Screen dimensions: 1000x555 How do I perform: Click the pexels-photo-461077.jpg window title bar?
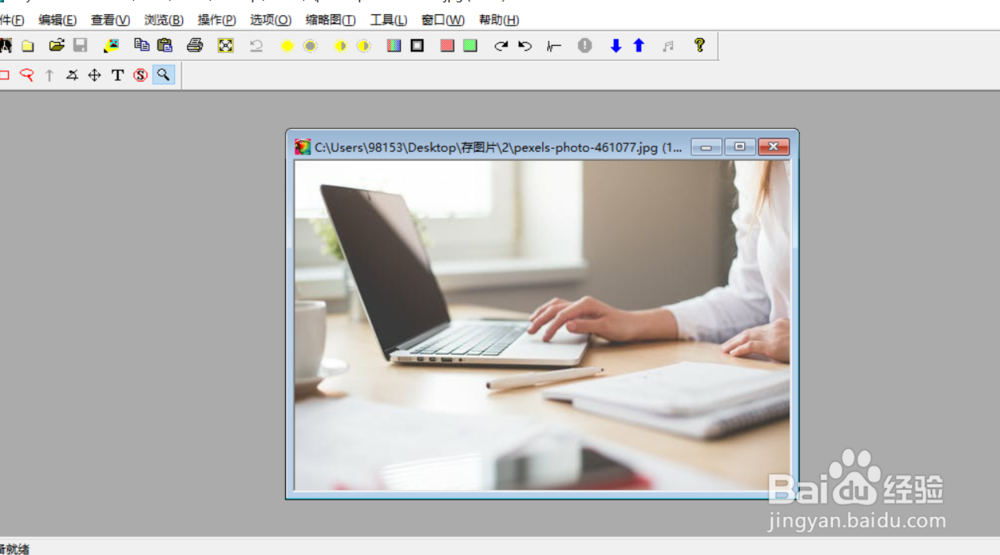pyautogui.click(x=497, y=147)
